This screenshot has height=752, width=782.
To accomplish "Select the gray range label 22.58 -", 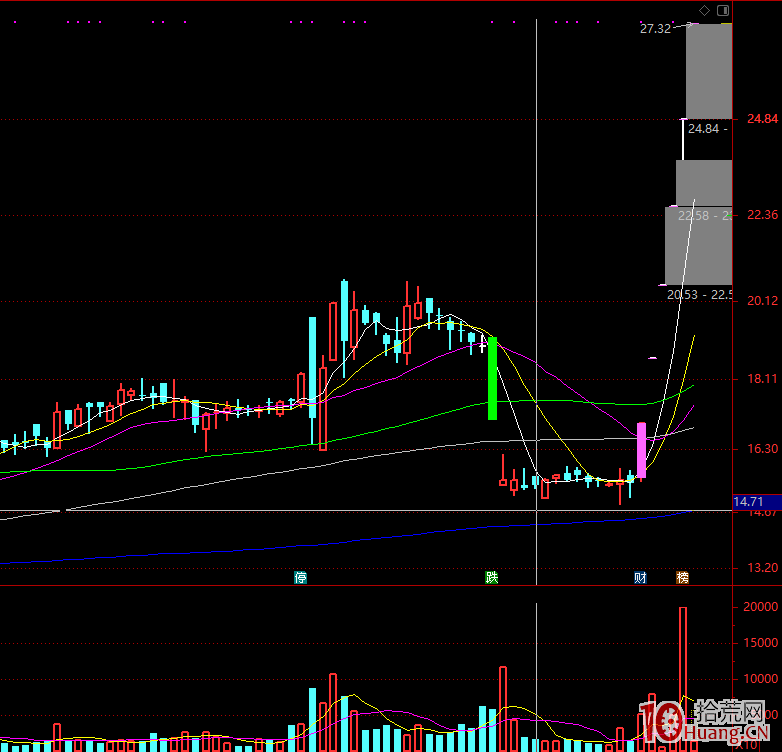I will [704, 216].
